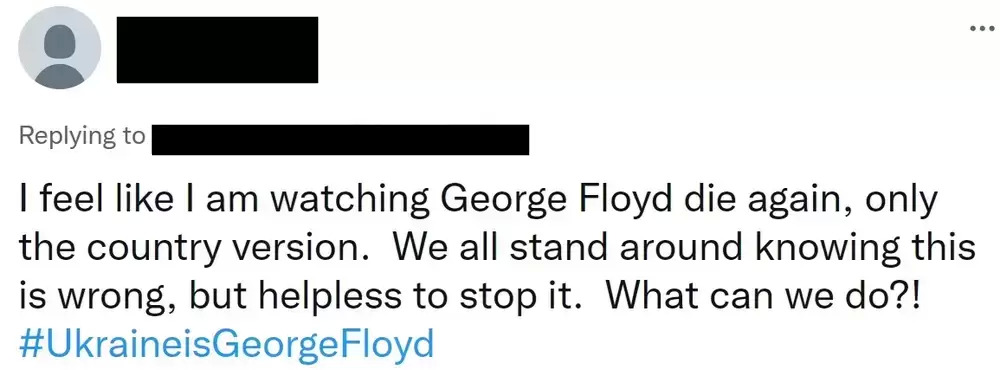The height and width of the screenshot is (370, 1000).
Task: Click the word "version" in the tweet
Action: click(298, 250)
